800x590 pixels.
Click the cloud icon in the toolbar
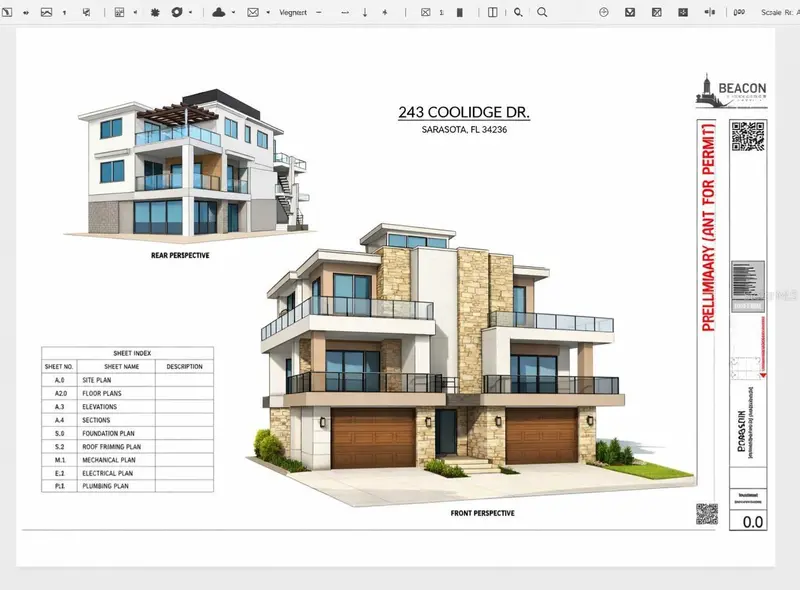coord(219,12)
